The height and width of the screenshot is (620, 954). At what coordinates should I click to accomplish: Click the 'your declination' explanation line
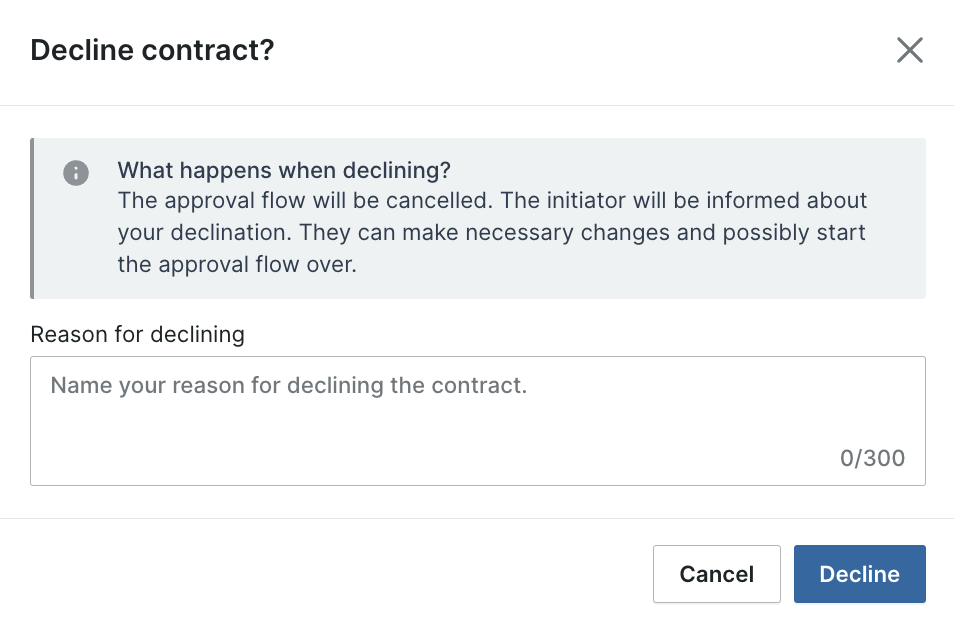pyautogui.click(x=491, y=232)
